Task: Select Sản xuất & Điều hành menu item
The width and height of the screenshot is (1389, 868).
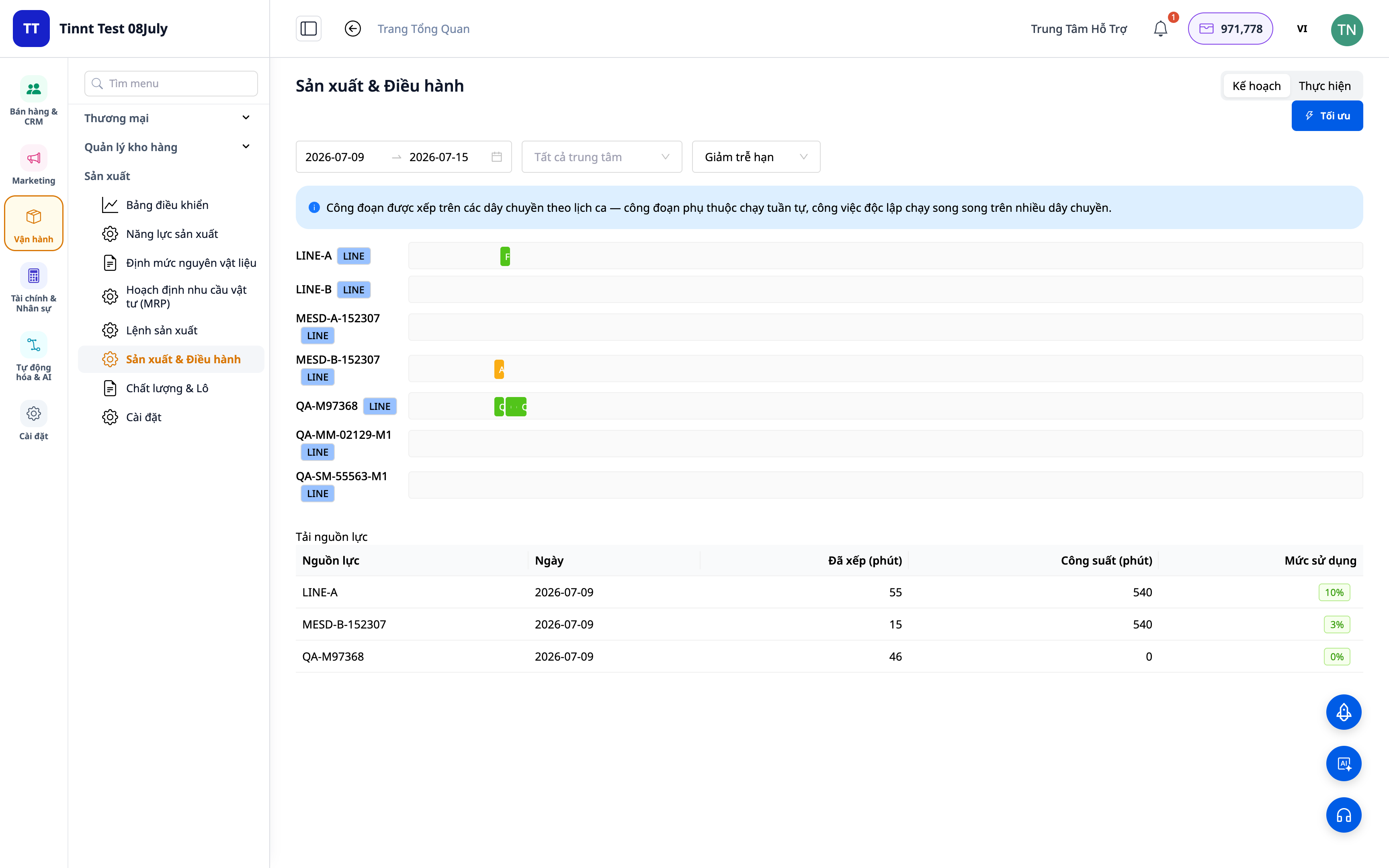Action: 171,359
